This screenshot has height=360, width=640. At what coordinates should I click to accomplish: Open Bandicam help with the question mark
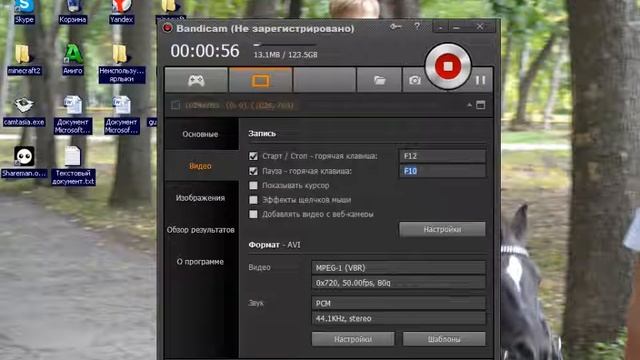(417, 26)
